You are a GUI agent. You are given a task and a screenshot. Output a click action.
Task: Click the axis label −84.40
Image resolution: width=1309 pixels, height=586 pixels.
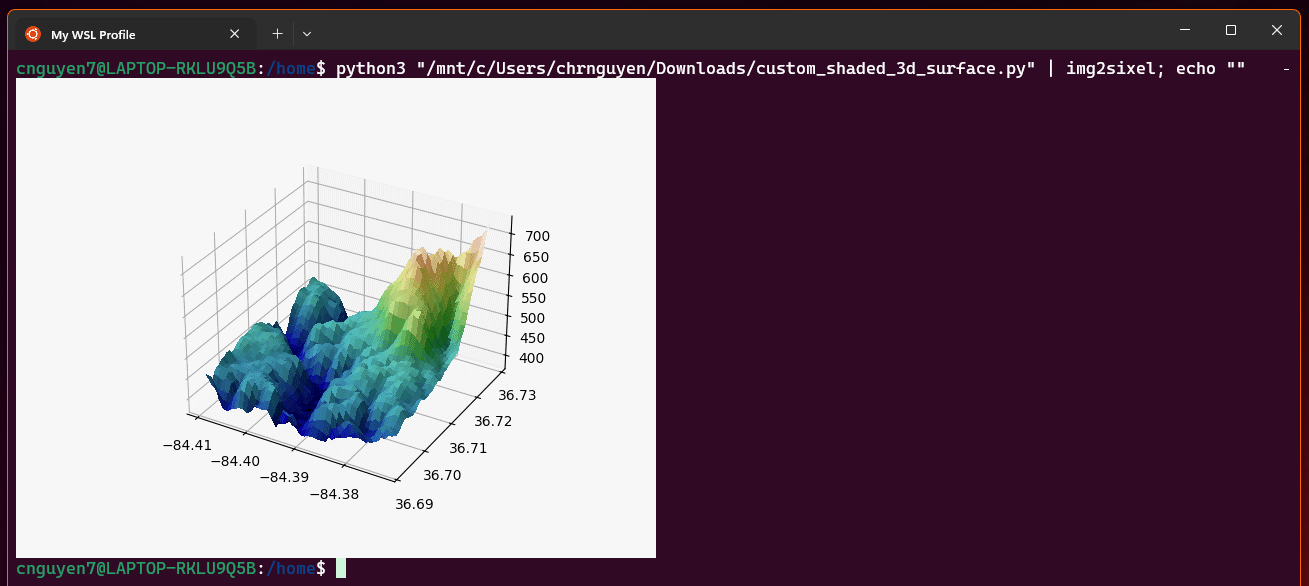point(236,461)
